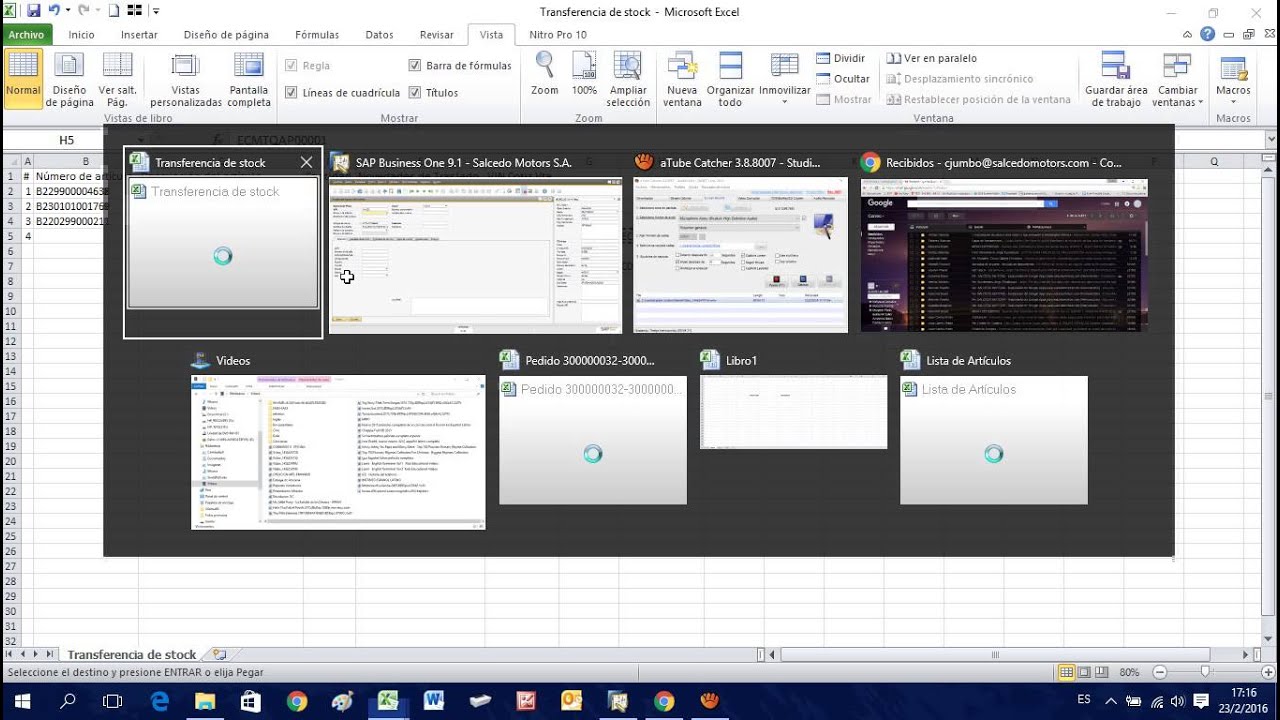The width and height of the screenshot is (1280, 720).
Task: Switch to the Insertar tab
Action: pos(139,34)
